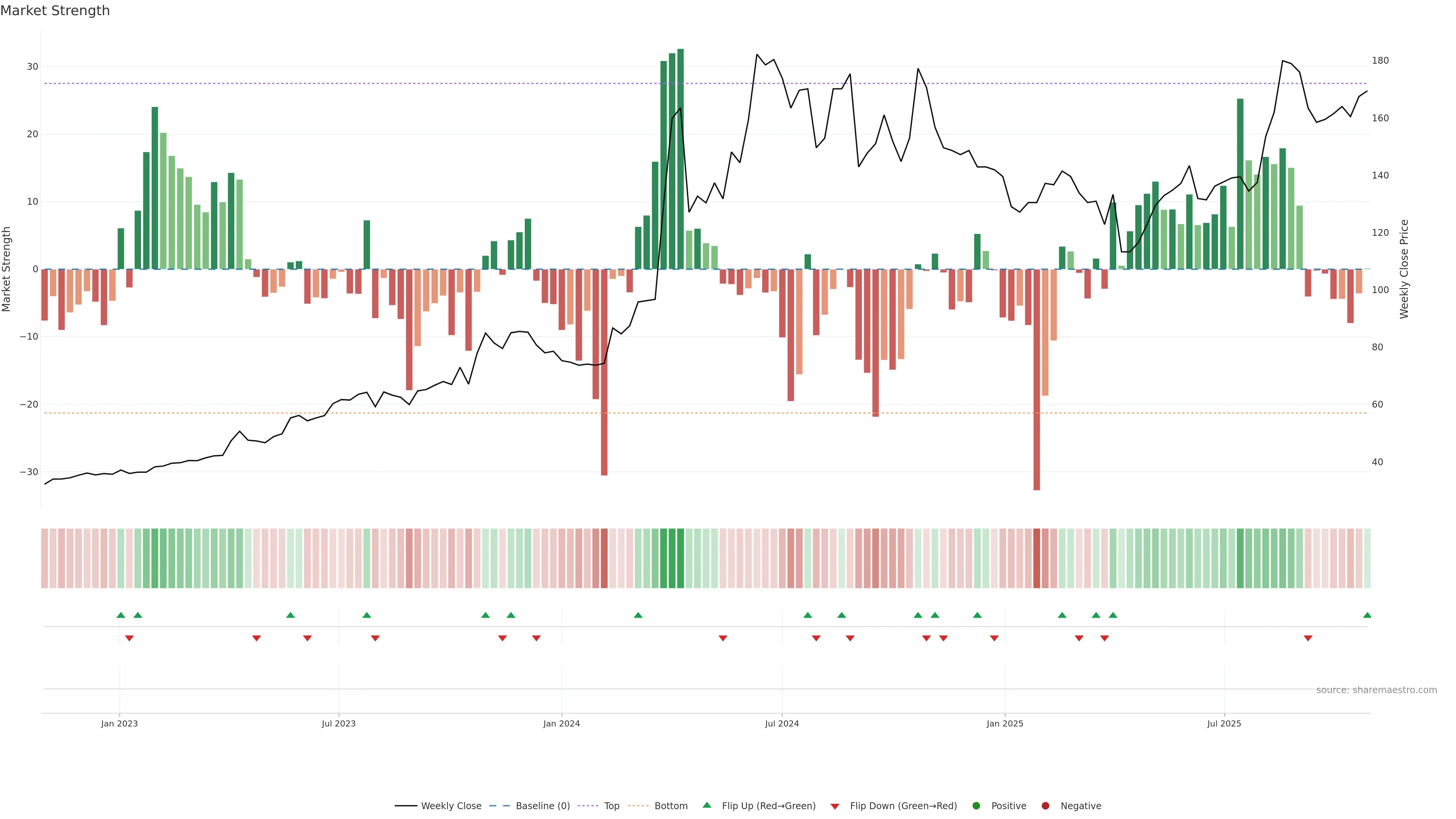
Task: Click the dark red Negative circle in legend
Action: (1045, 806)
